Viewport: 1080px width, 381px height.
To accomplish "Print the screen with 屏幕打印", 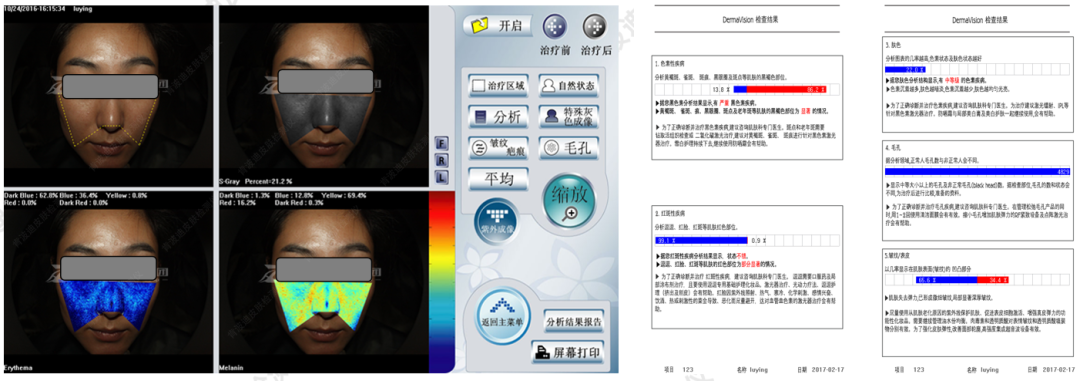I will click(569, 351).
